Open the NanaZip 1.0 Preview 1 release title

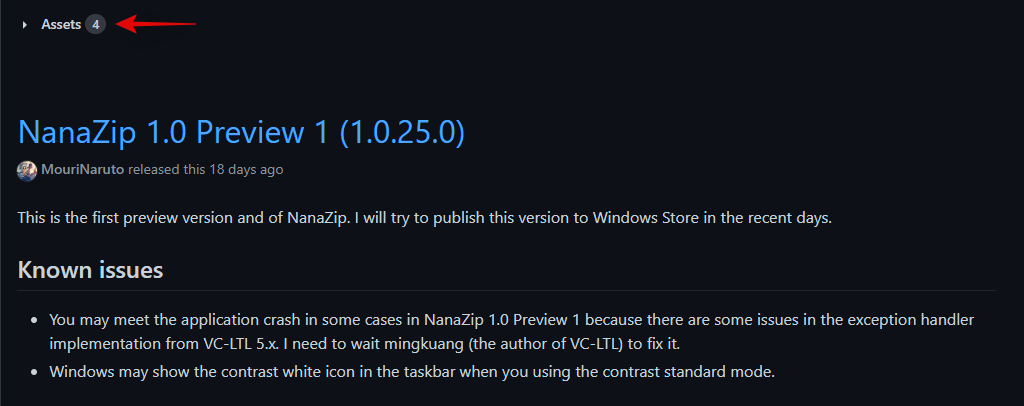240,131
